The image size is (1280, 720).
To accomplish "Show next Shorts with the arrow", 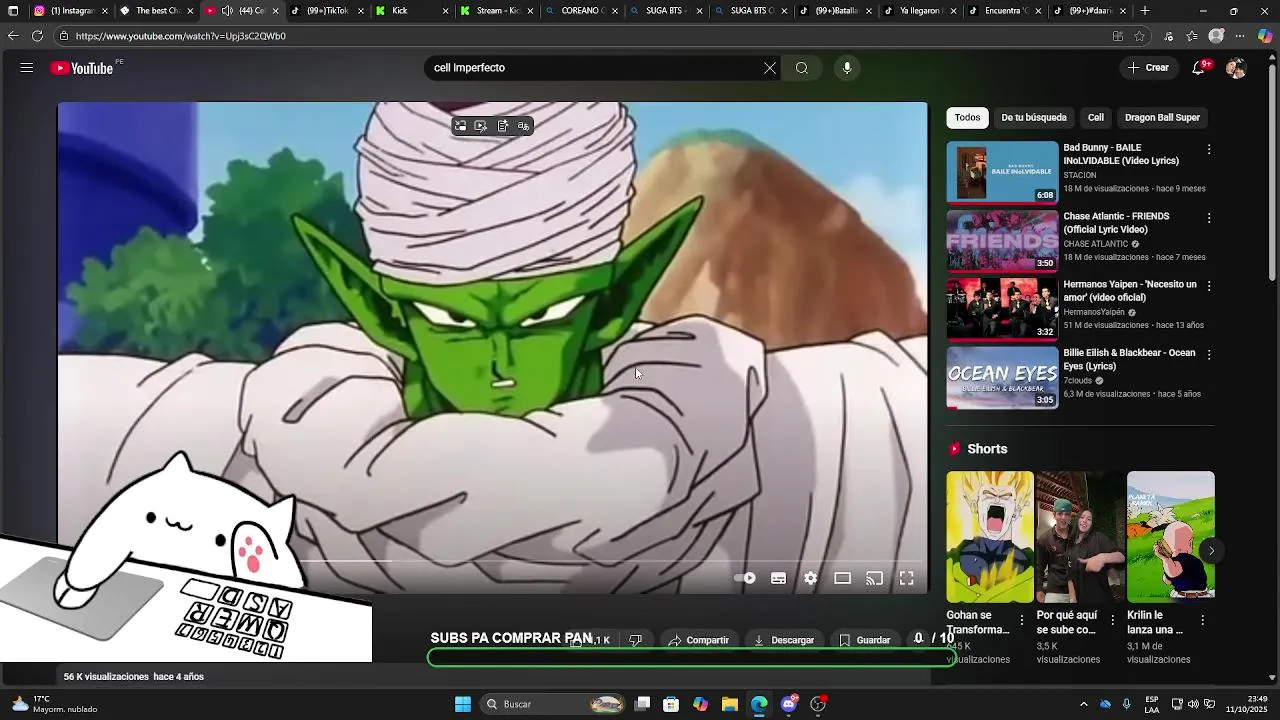I will point(1211,551).
